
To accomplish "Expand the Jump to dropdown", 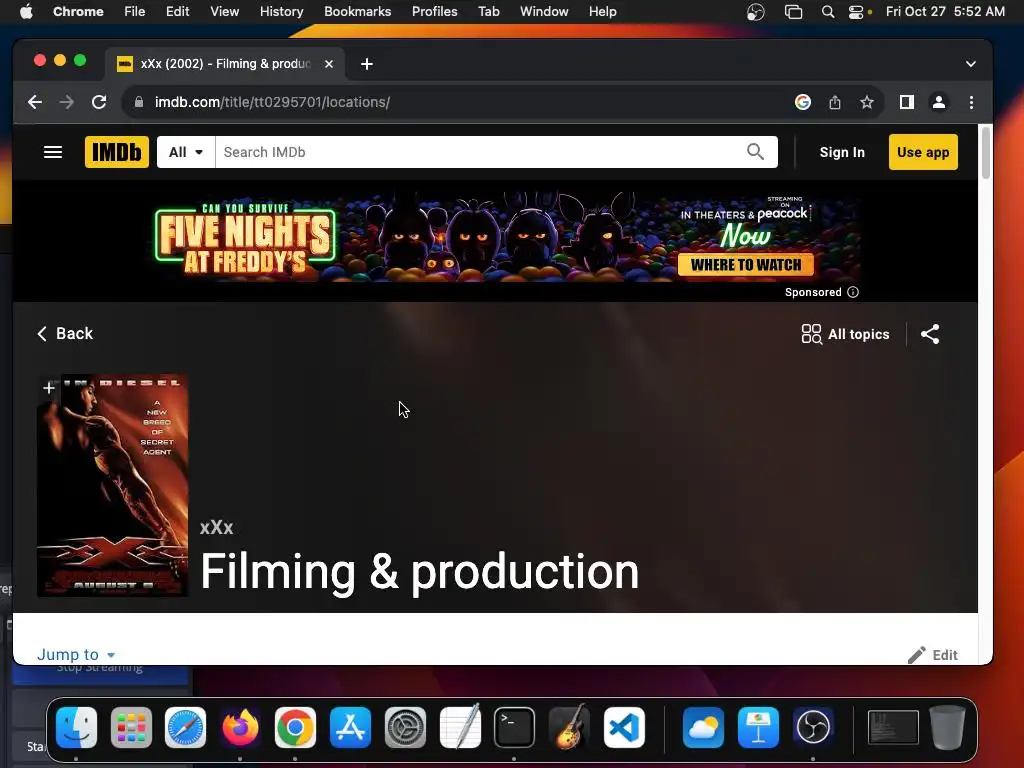I will pyautogui.click(x=76, y=654).
